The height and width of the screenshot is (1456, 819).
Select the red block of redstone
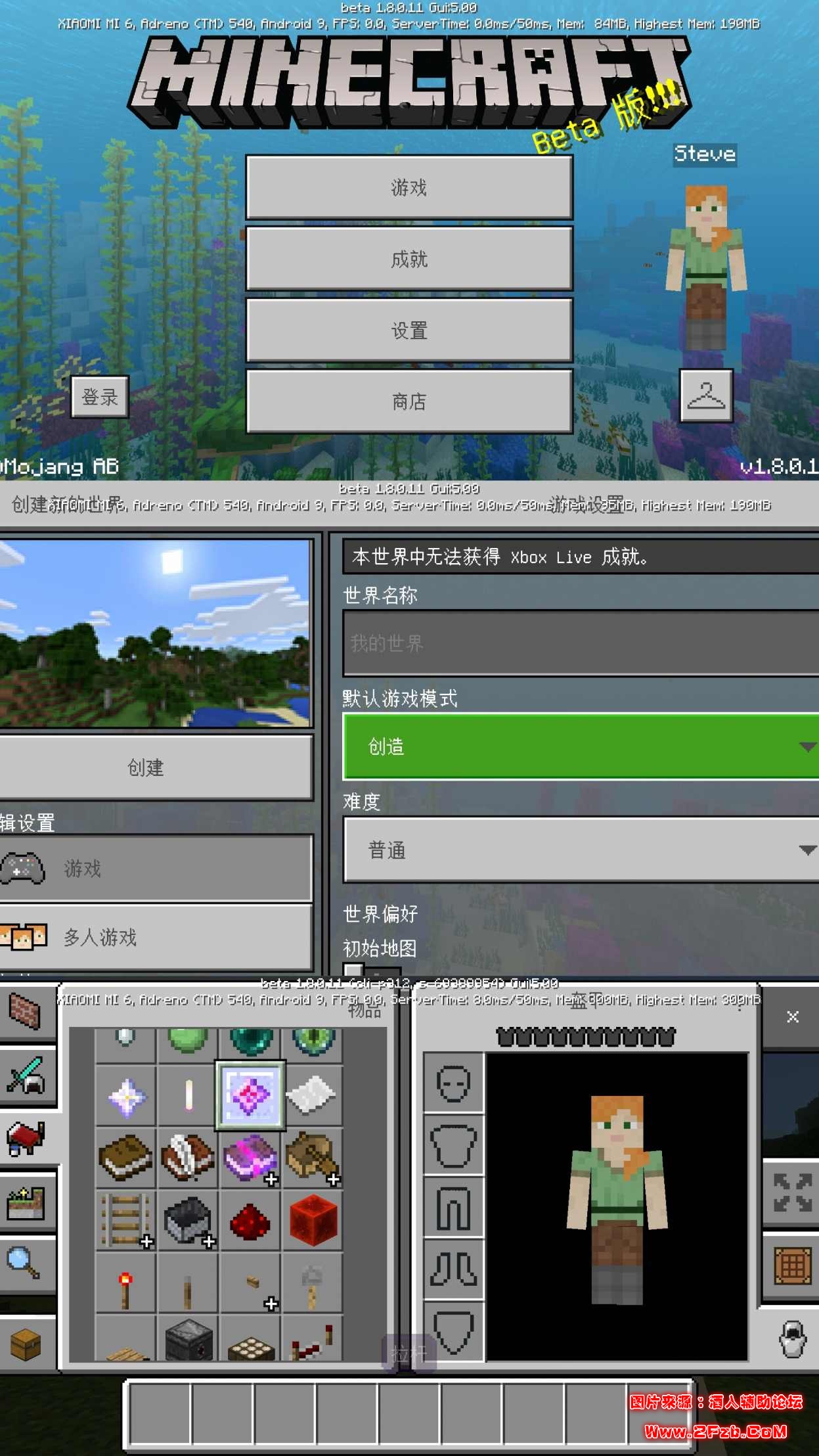313,1220
